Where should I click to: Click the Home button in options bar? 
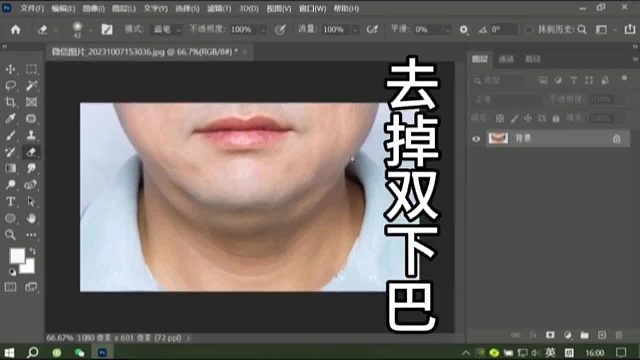click(x=16, y=29)
